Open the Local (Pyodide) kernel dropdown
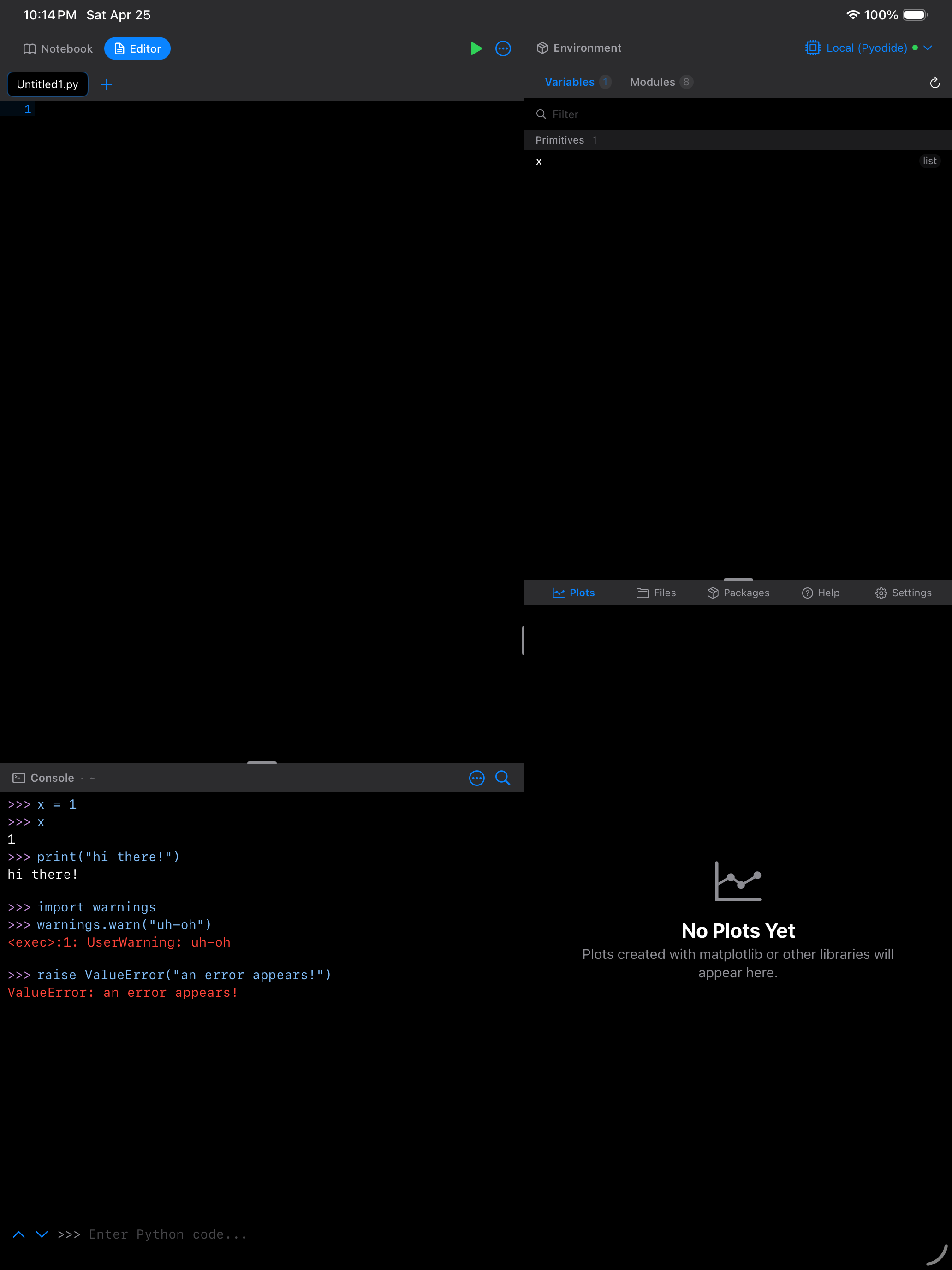 [x=869, y=48]
